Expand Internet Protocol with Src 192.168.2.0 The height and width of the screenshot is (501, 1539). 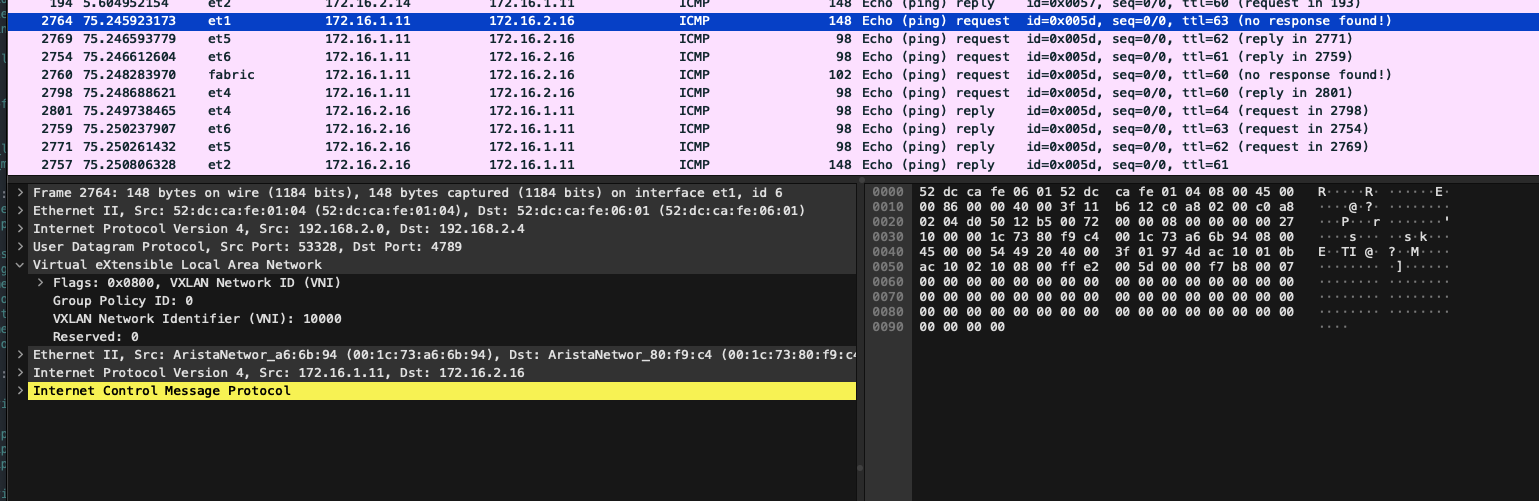coord(21,228)
